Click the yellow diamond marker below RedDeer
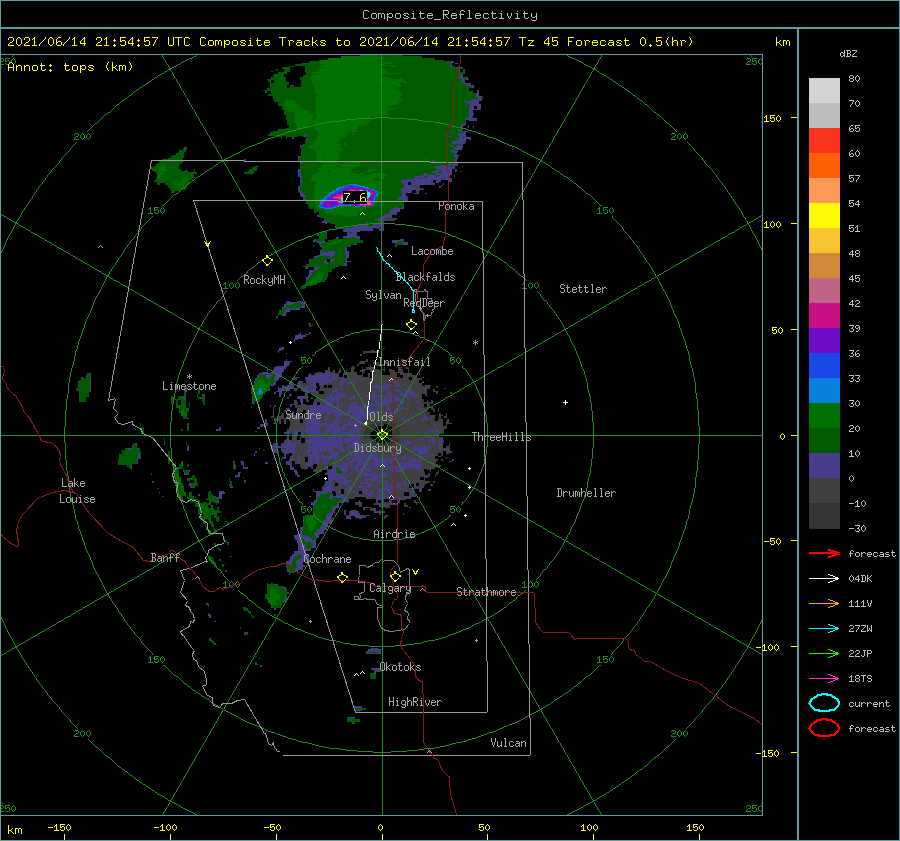Viewport: 900px width, 841px height. click(x=411, y=325)
